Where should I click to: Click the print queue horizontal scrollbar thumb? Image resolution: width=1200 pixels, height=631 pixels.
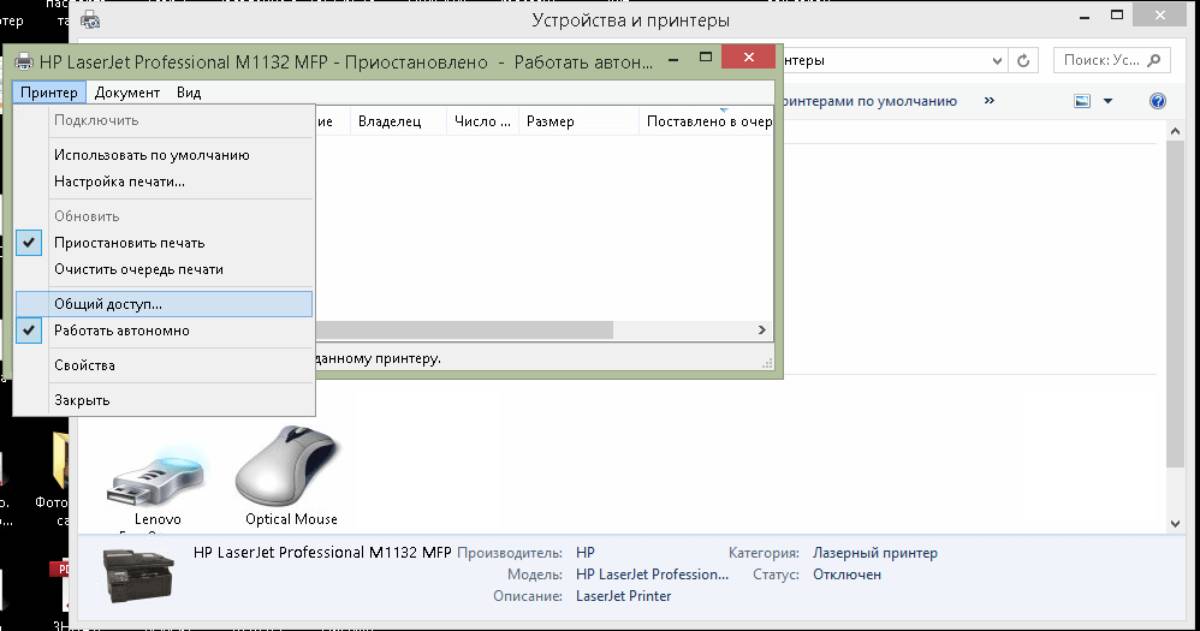click(464, 330)
